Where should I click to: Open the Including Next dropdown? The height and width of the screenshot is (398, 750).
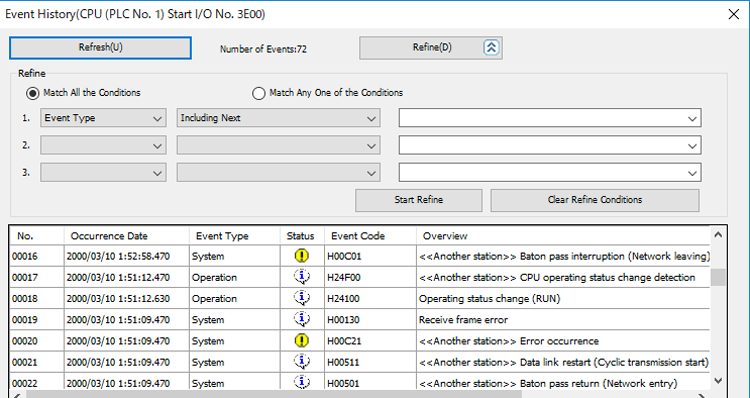[278, 118]
